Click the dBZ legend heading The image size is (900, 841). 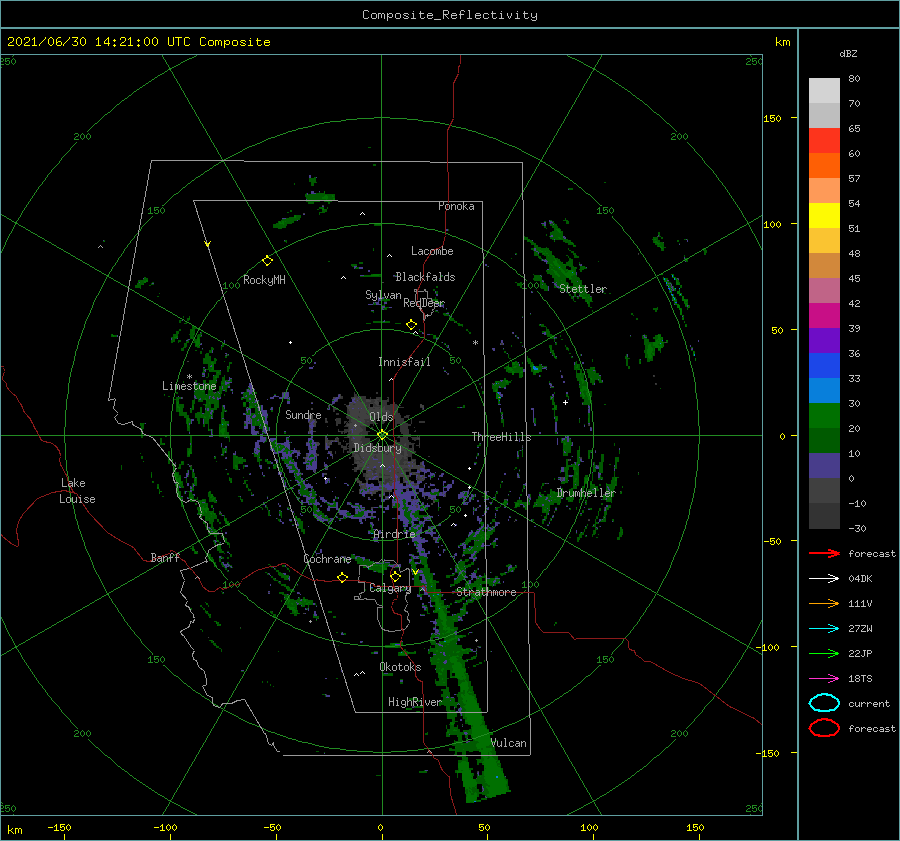(848, 54)
